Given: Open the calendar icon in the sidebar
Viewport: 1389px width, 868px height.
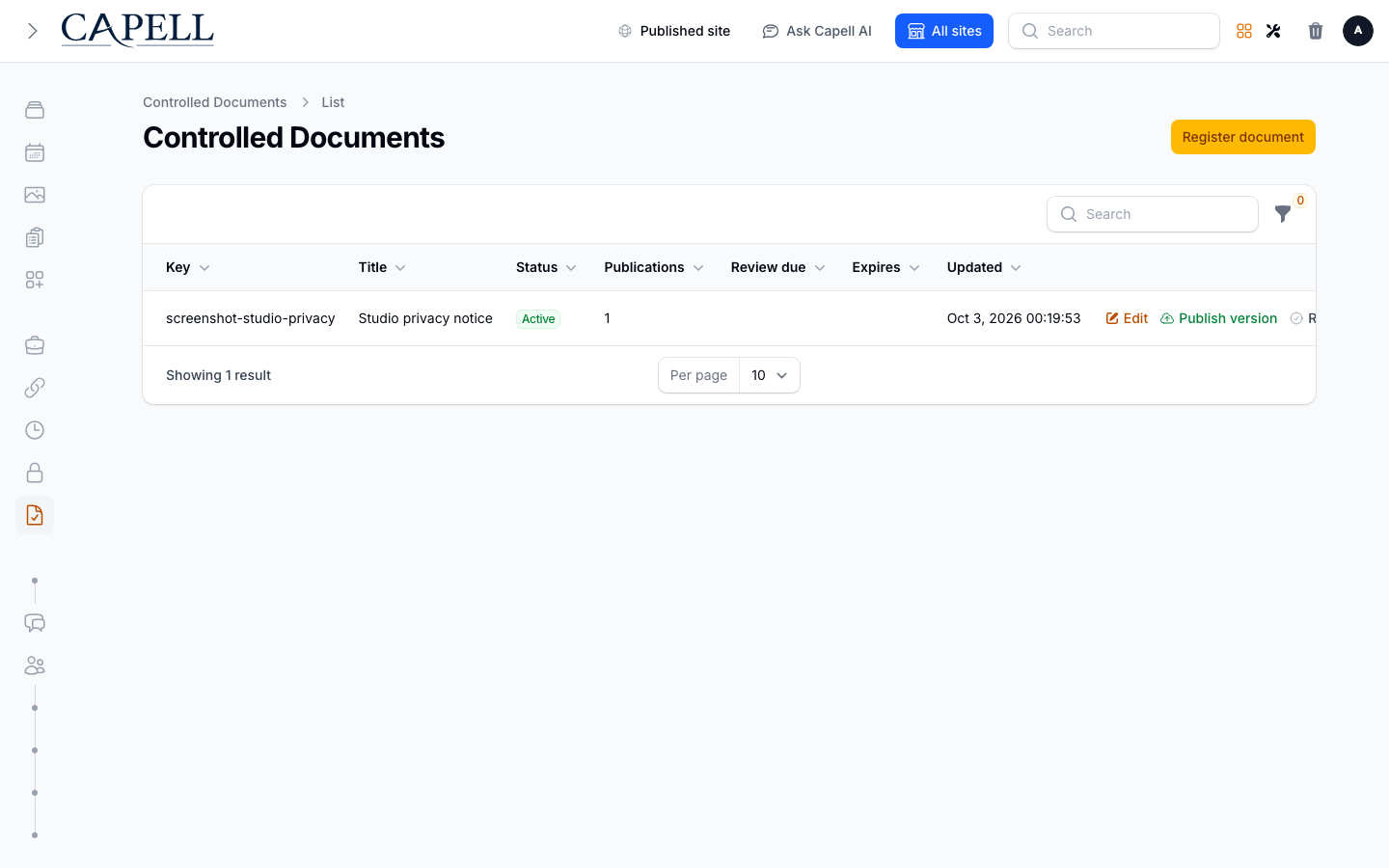Looking at the screenshot, I should pos(35,152).
